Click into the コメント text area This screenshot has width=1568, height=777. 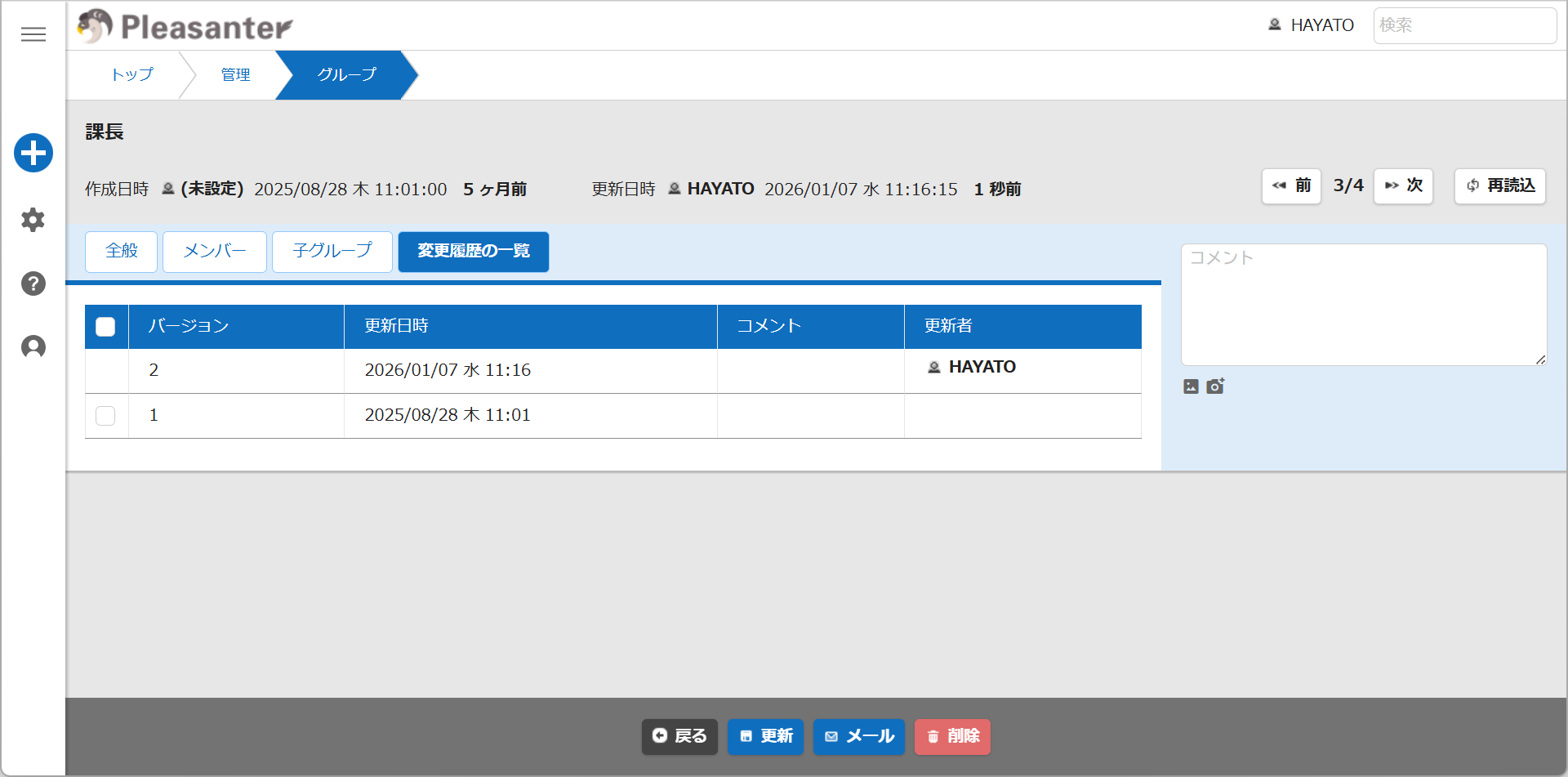(x=1364, y=305)
